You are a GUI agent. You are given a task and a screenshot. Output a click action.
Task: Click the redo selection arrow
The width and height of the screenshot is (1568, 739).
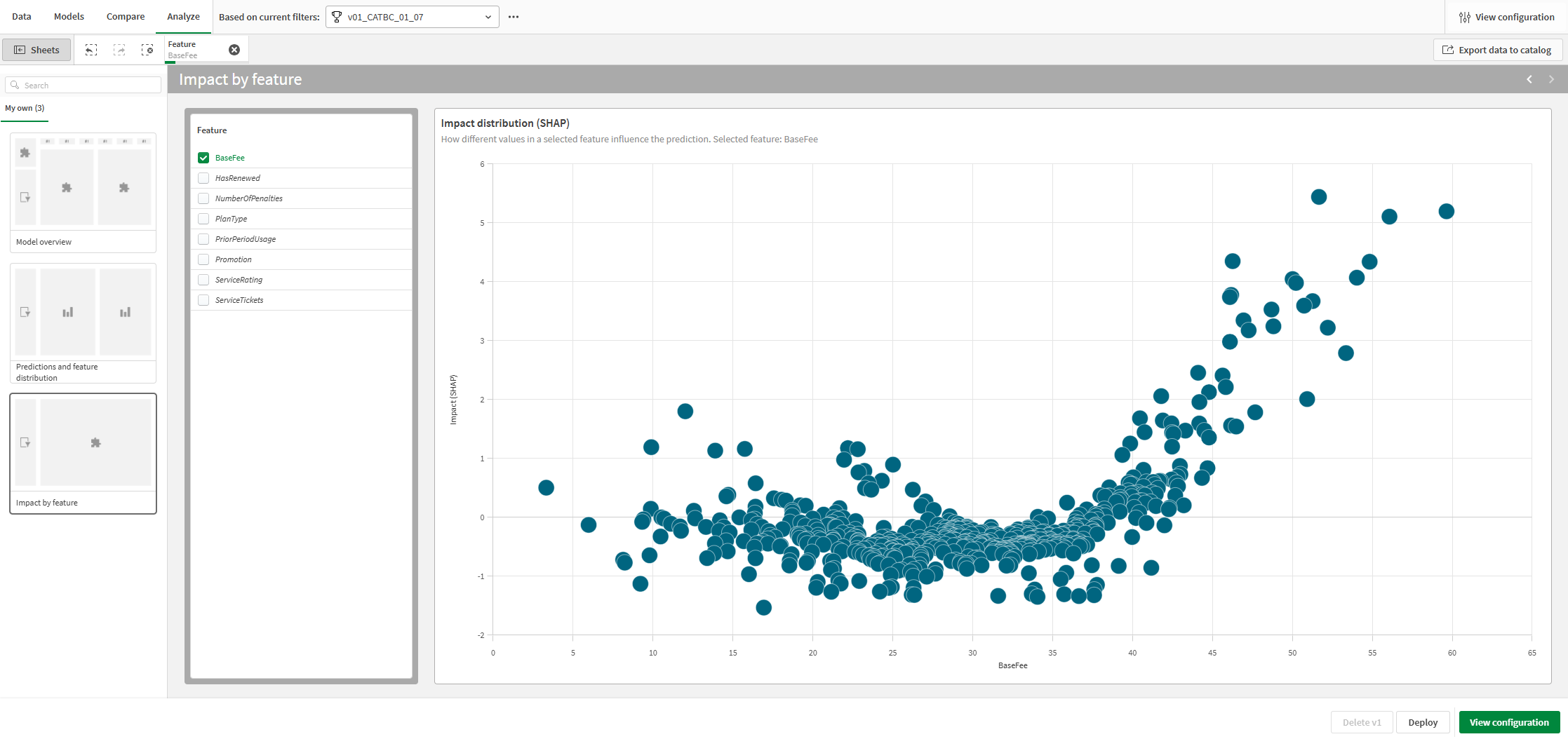point(119,49)
